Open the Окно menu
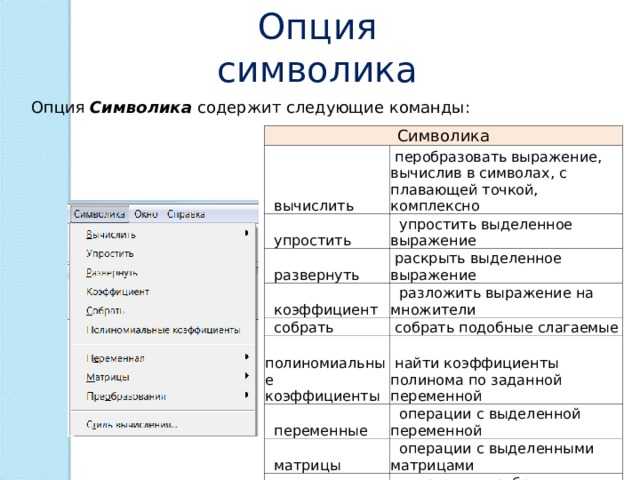The width and height of the screenshot is (640, 480). tap(146, 214)
